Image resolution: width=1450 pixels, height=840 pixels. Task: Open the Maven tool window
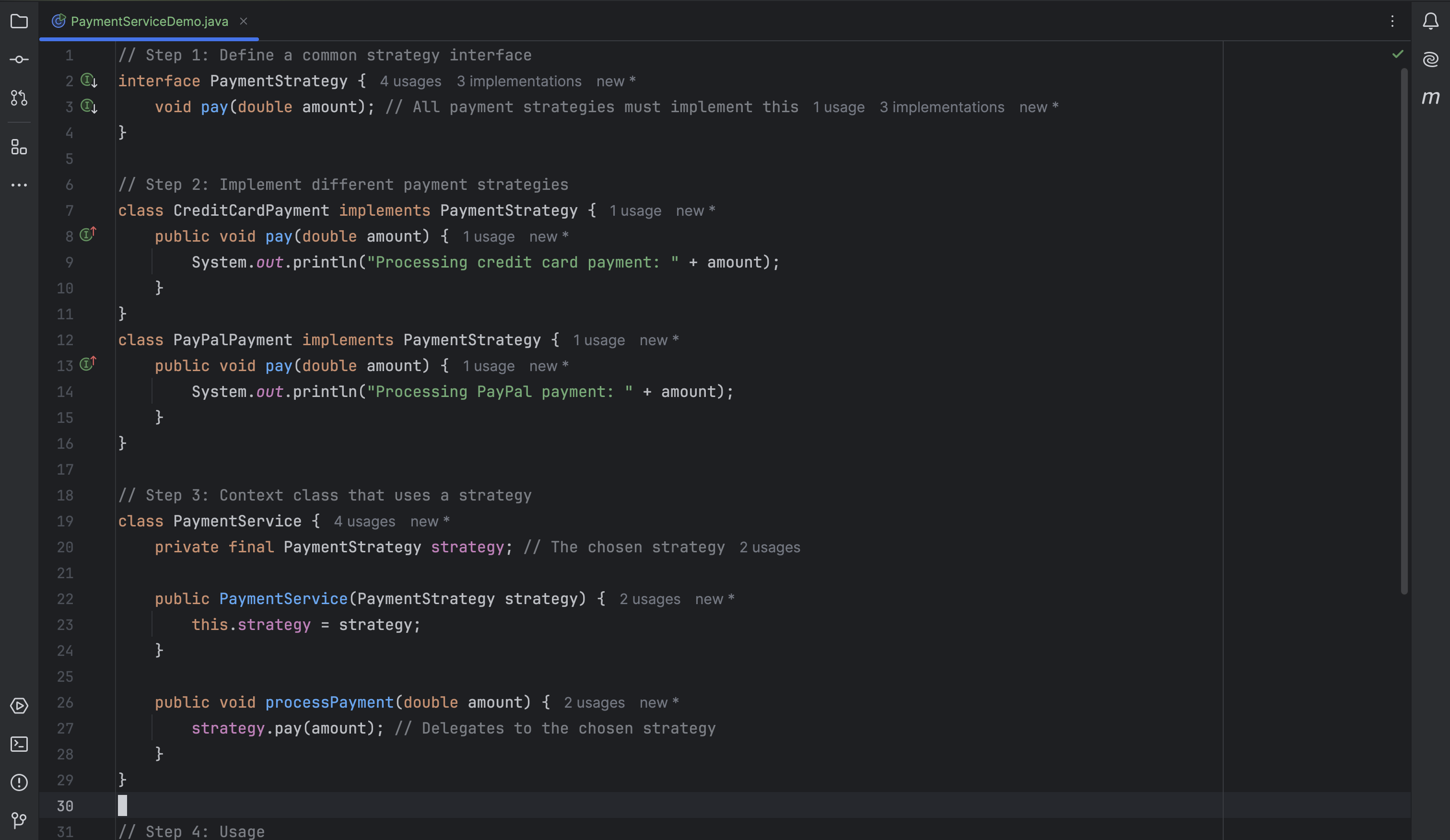pos(1430,98)
